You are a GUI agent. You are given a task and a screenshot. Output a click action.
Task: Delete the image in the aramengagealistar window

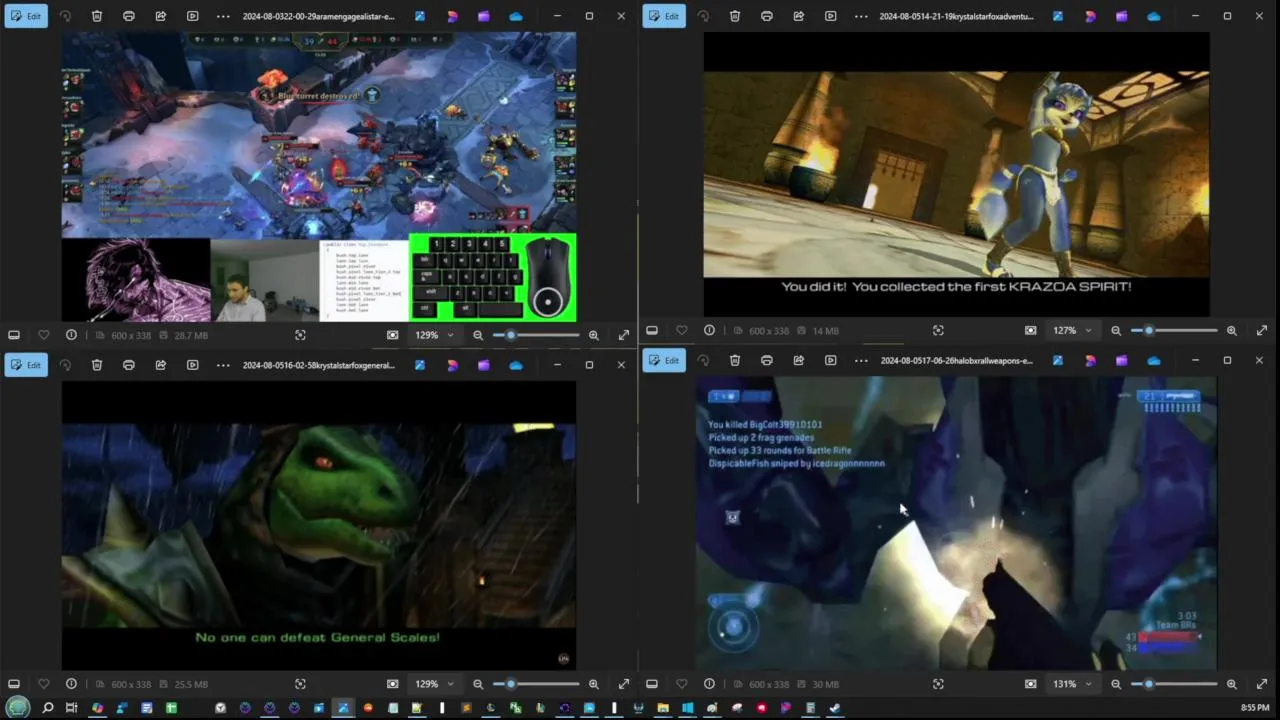point(97,16)
